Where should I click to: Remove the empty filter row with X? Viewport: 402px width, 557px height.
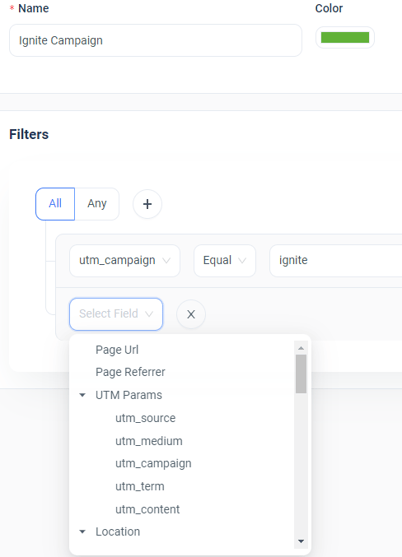[x=191, y=314]
